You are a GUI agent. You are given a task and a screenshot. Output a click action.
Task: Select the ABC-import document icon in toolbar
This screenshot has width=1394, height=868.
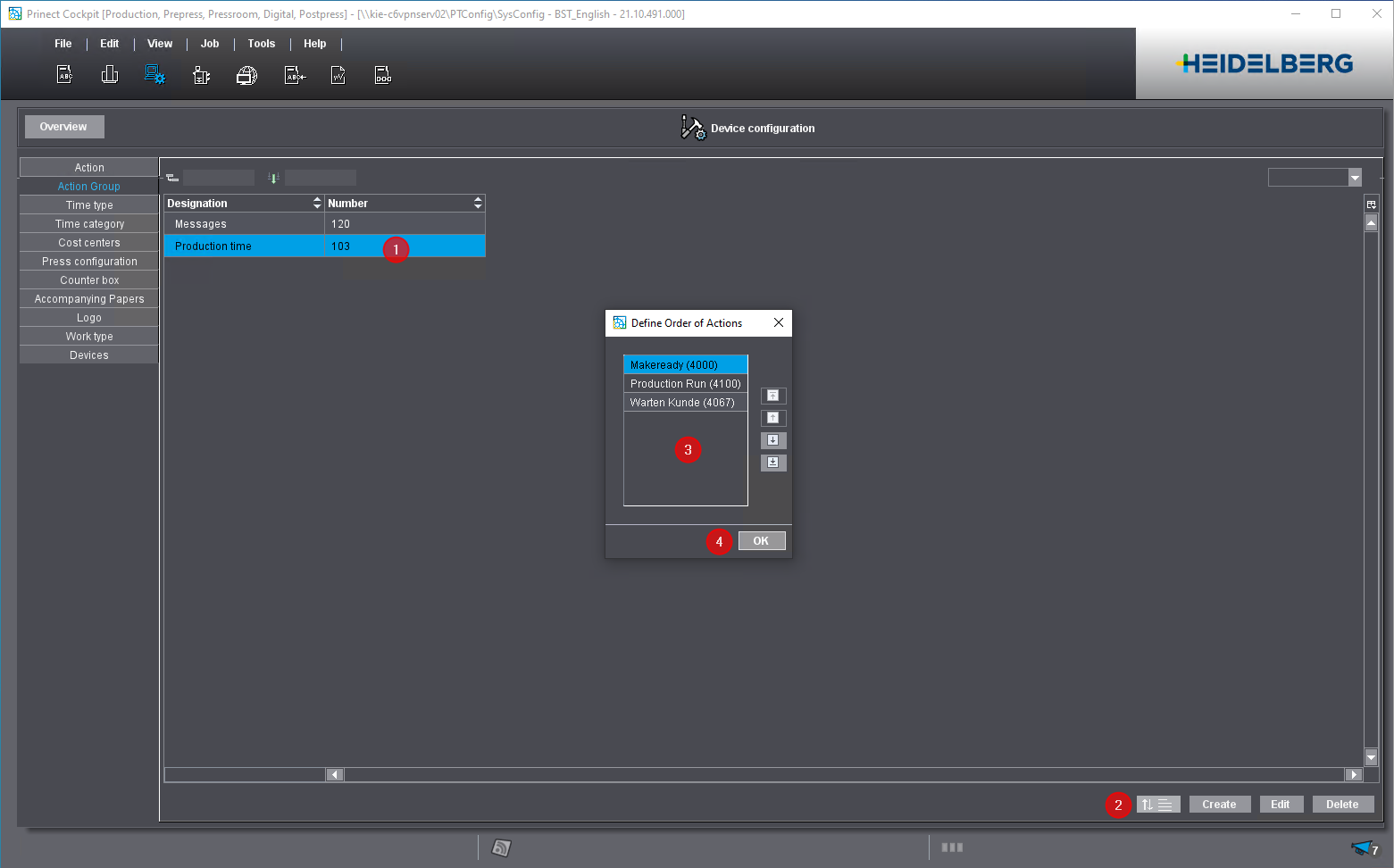click(x=294, y=74)
